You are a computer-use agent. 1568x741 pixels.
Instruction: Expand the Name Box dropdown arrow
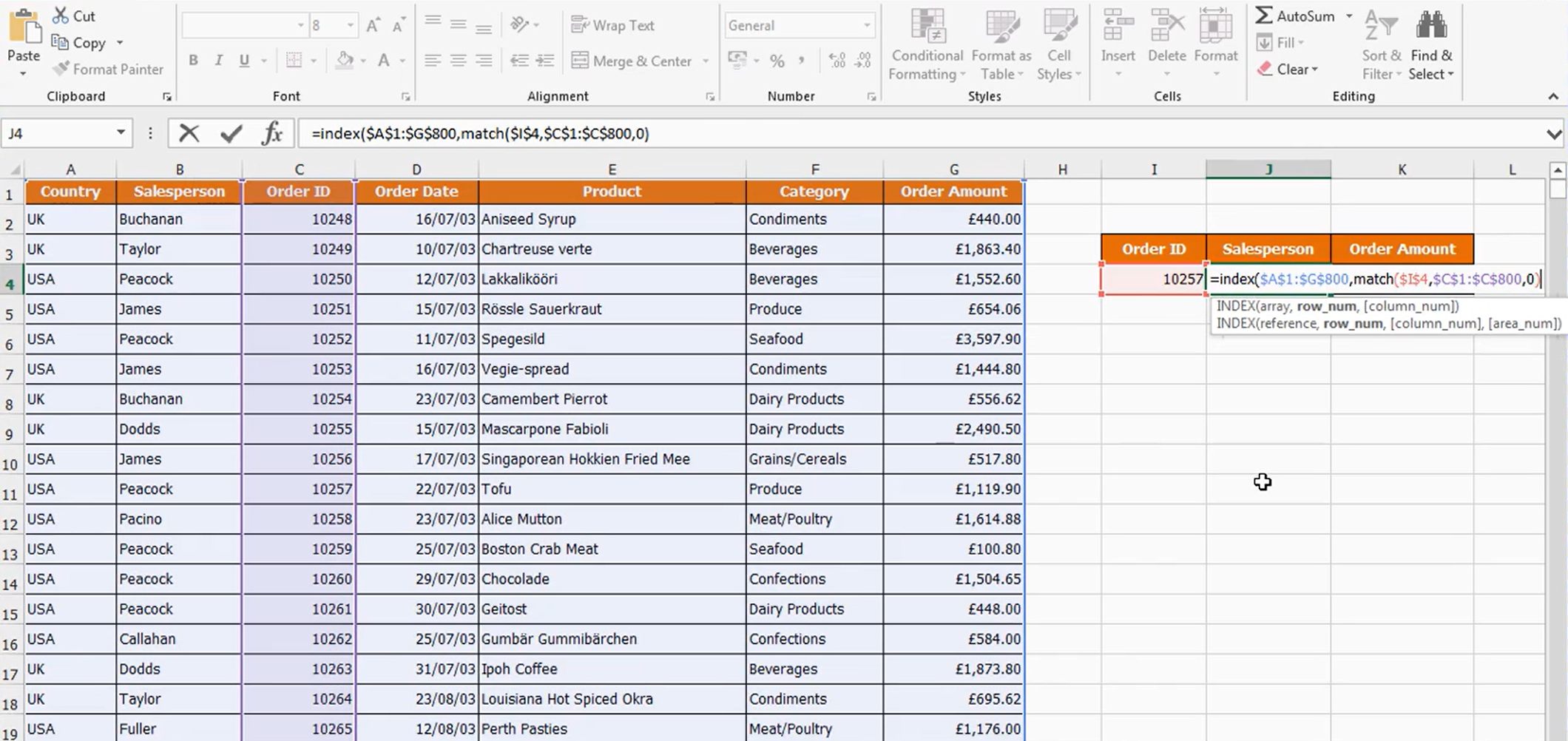click(121, 133)
